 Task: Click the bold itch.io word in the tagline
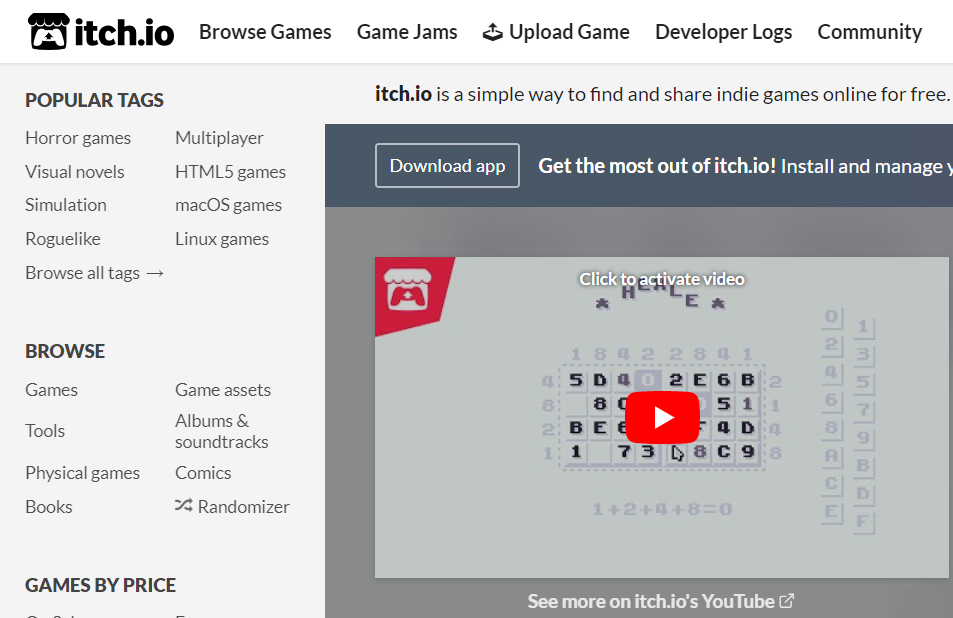coord(403,94)
